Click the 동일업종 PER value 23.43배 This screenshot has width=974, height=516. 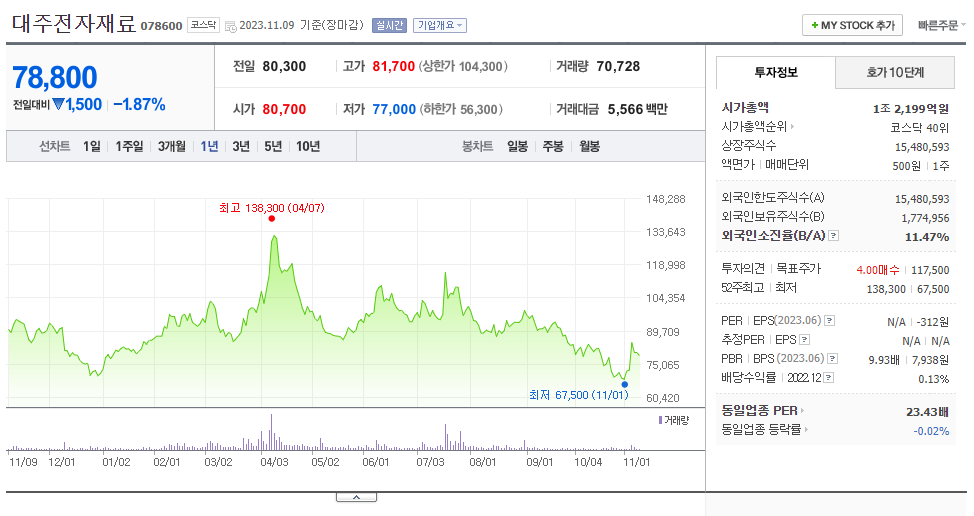point(927,412)
